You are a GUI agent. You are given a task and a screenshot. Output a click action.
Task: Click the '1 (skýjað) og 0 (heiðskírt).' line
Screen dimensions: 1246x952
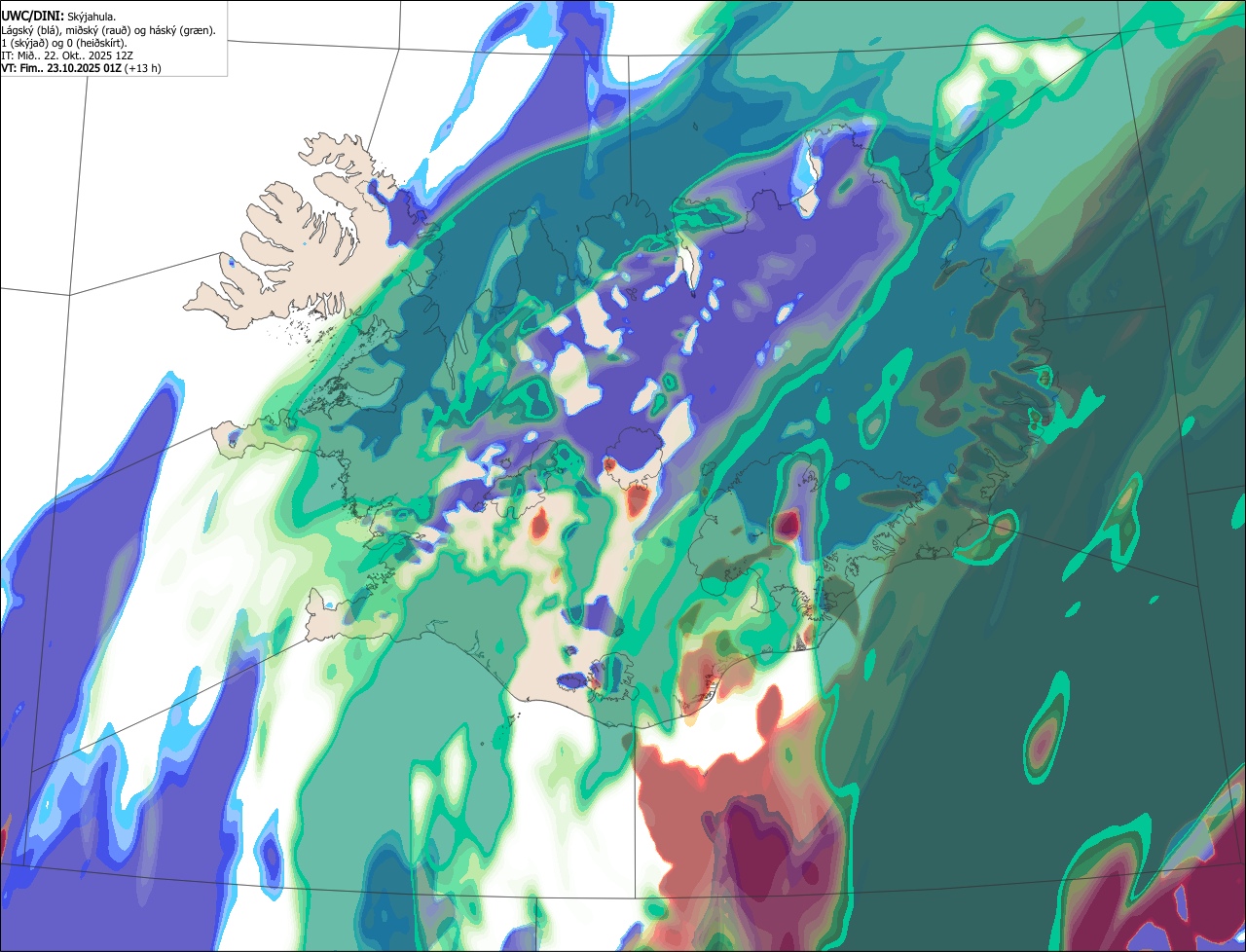(64, 43)
